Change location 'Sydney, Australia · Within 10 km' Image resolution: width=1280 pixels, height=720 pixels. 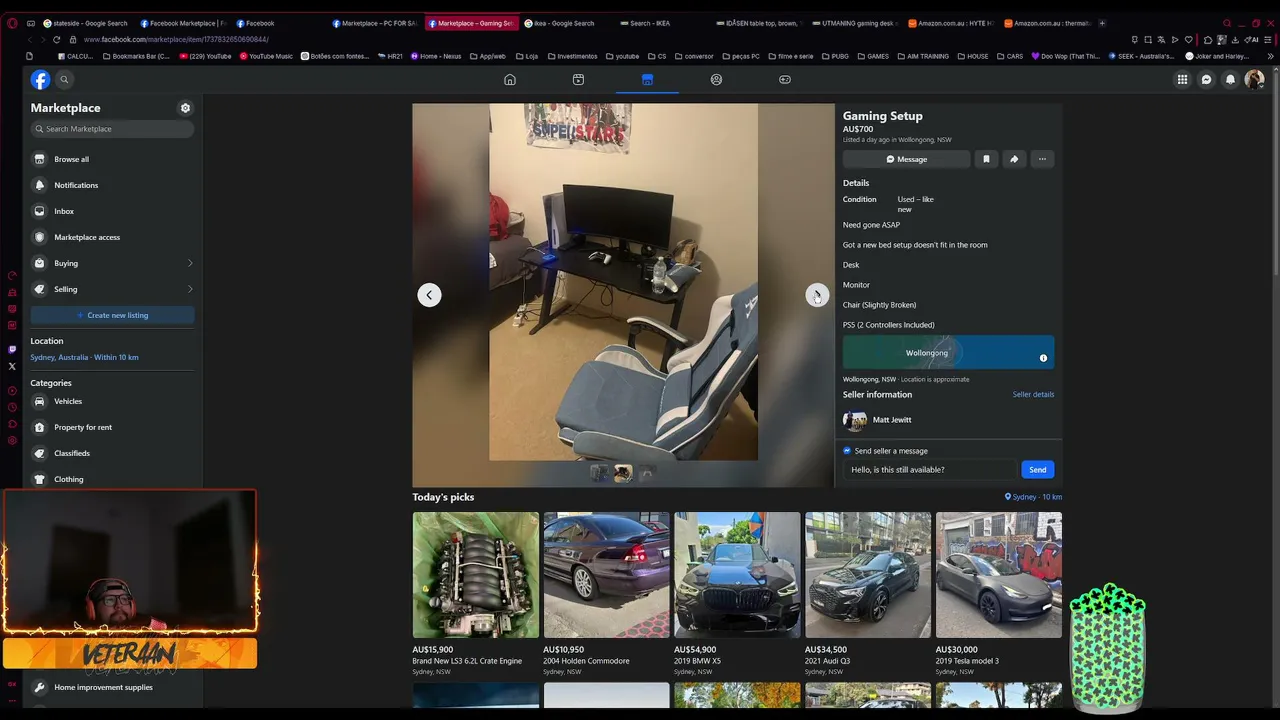(x=84, y=357)
